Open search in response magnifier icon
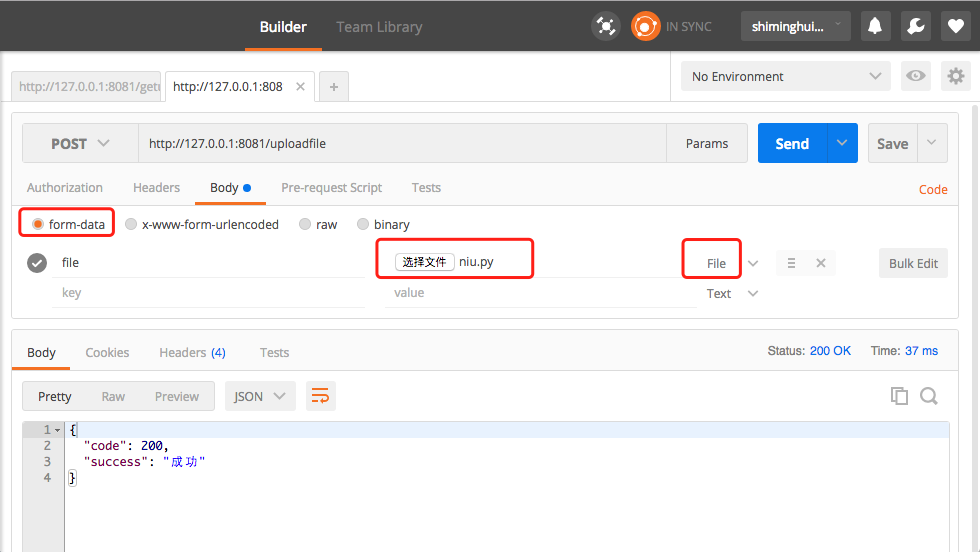Image resolution: width=980 pixels, height=552 pixels. pos(929,396)
